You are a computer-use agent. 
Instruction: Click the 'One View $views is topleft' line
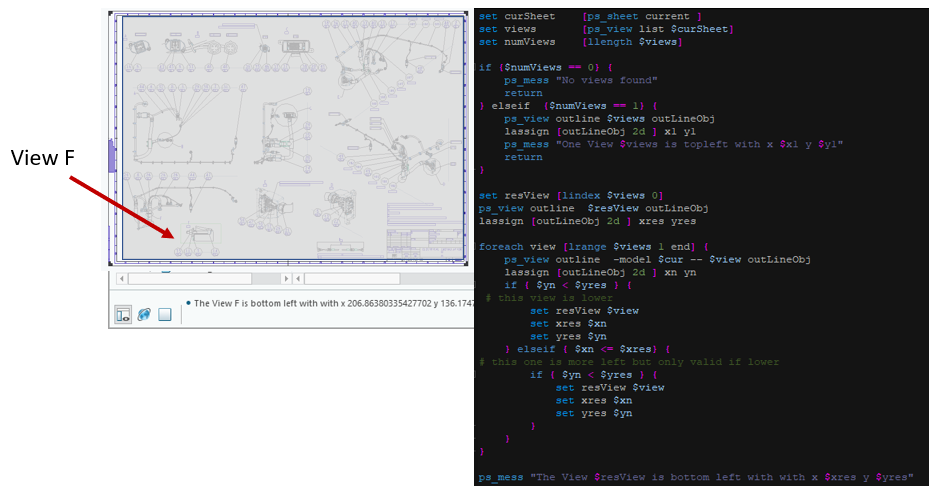point(674,145)
